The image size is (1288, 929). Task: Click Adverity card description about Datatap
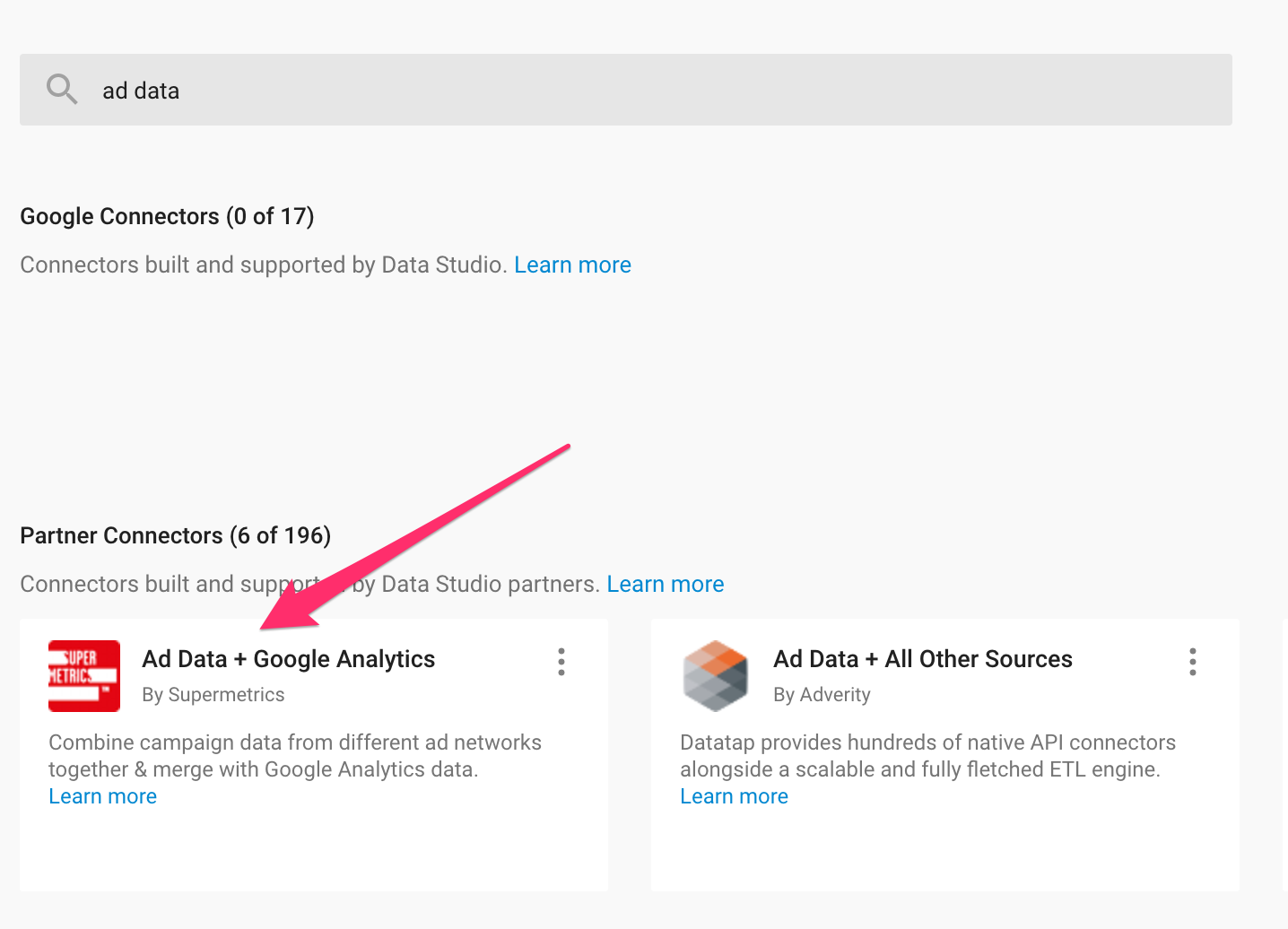[x=927, y=756]
